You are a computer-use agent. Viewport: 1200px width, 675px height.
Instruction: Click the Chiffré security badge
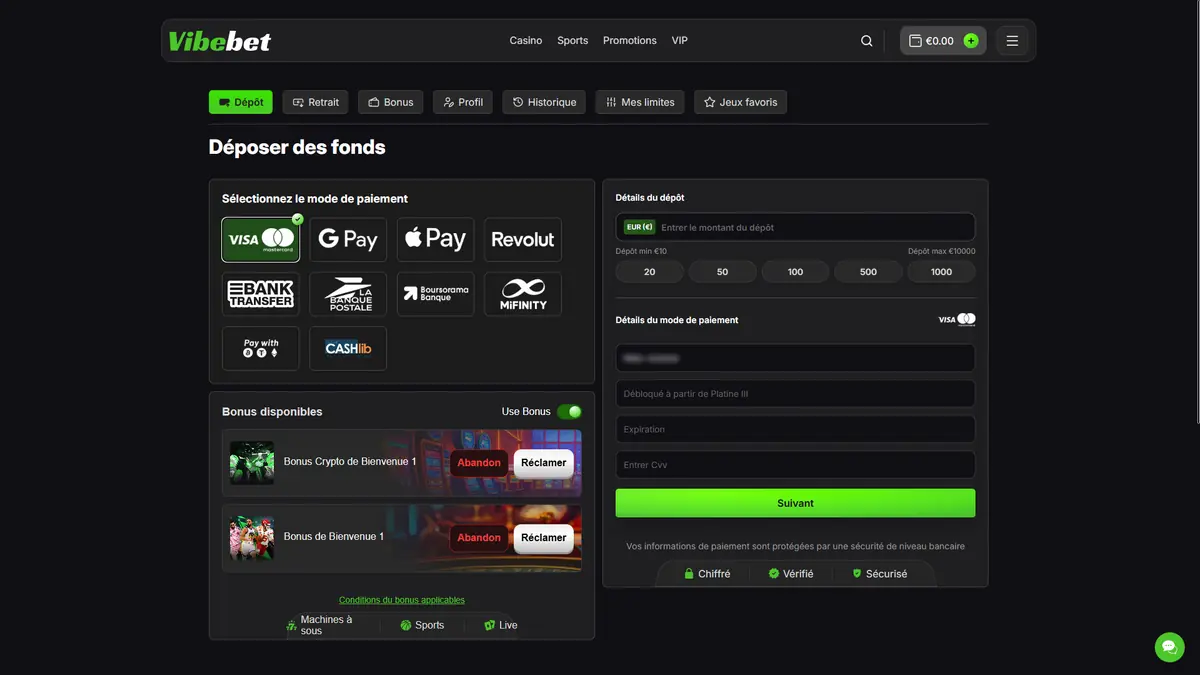(x=707, y=574)
